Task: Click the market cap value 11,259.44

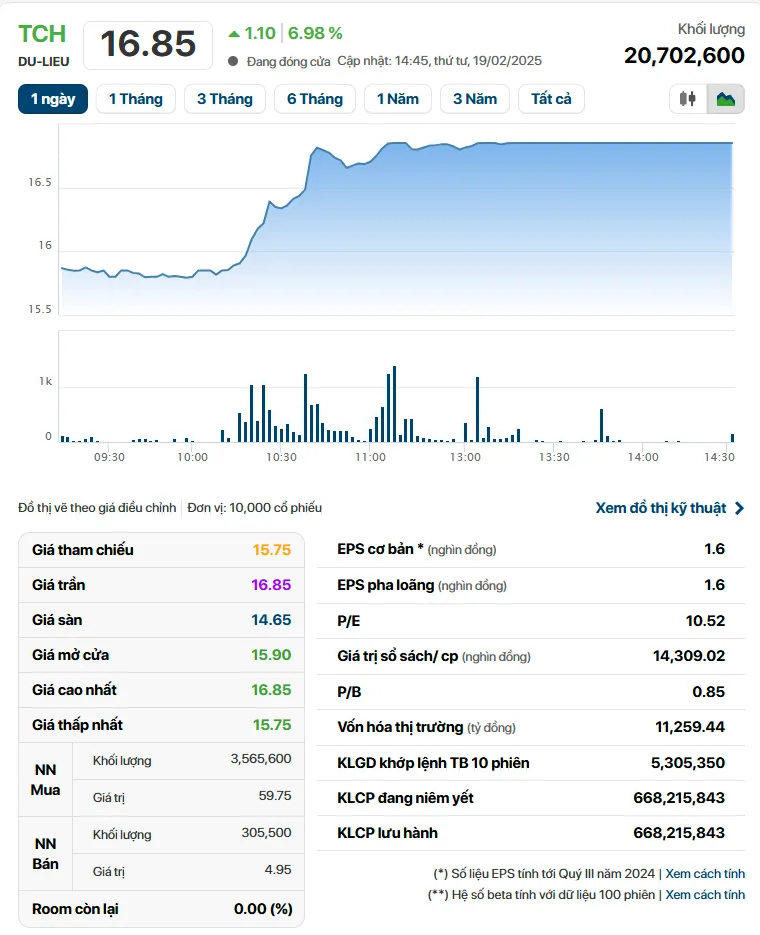Action: click(690, 727)
